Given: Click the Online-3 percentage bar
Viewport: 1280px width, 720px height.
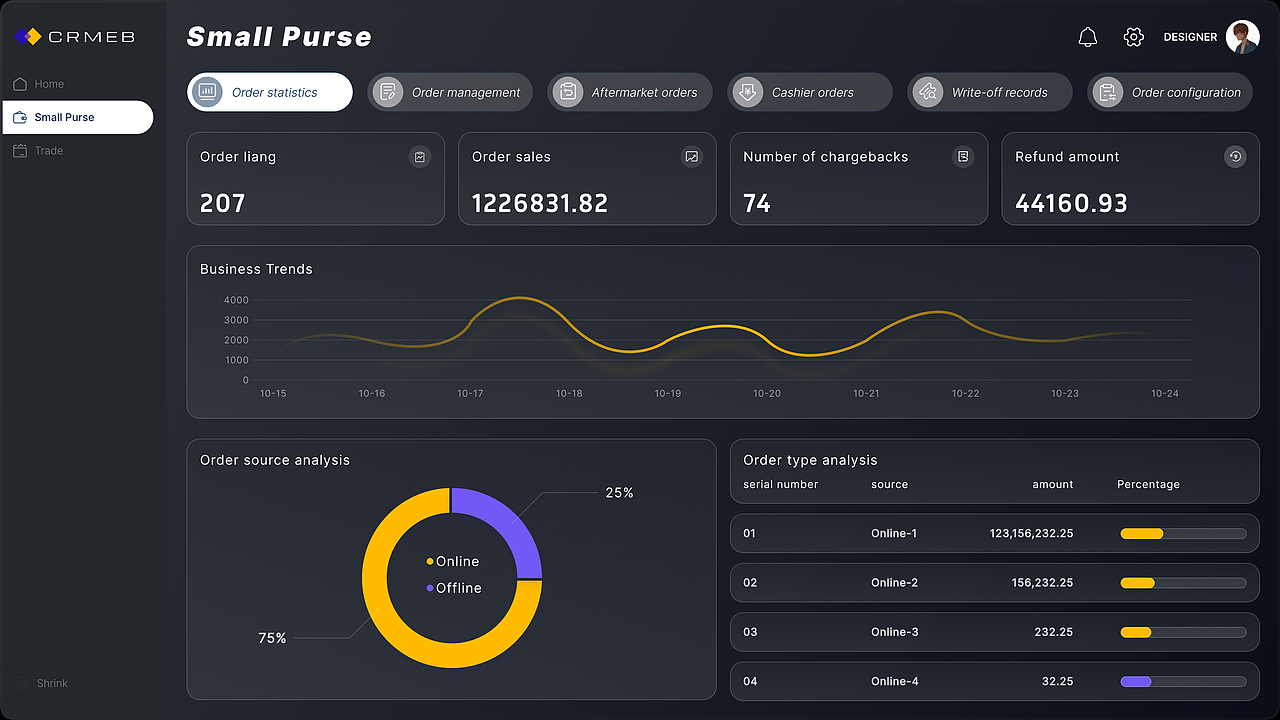Looking at the screenshot, I should point(1183,632).
